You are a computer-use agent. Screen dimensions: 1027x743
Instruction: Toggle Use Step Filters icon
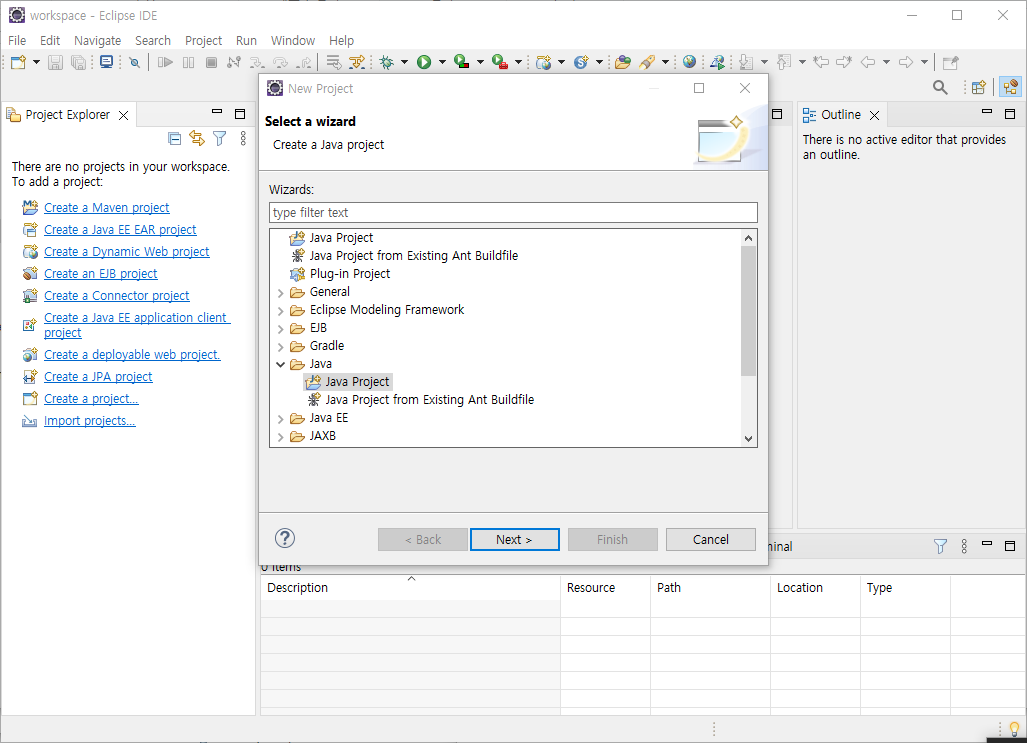click(357, 62)
